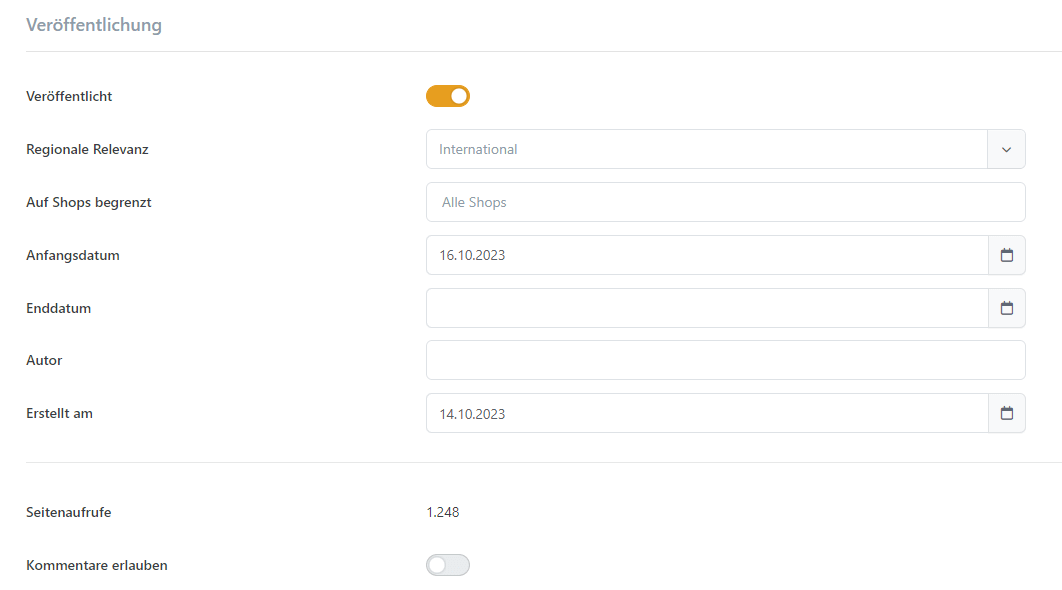Focus the empty Enddatum text field
The image size is (1062, 590).
click(x=706, y=308)
